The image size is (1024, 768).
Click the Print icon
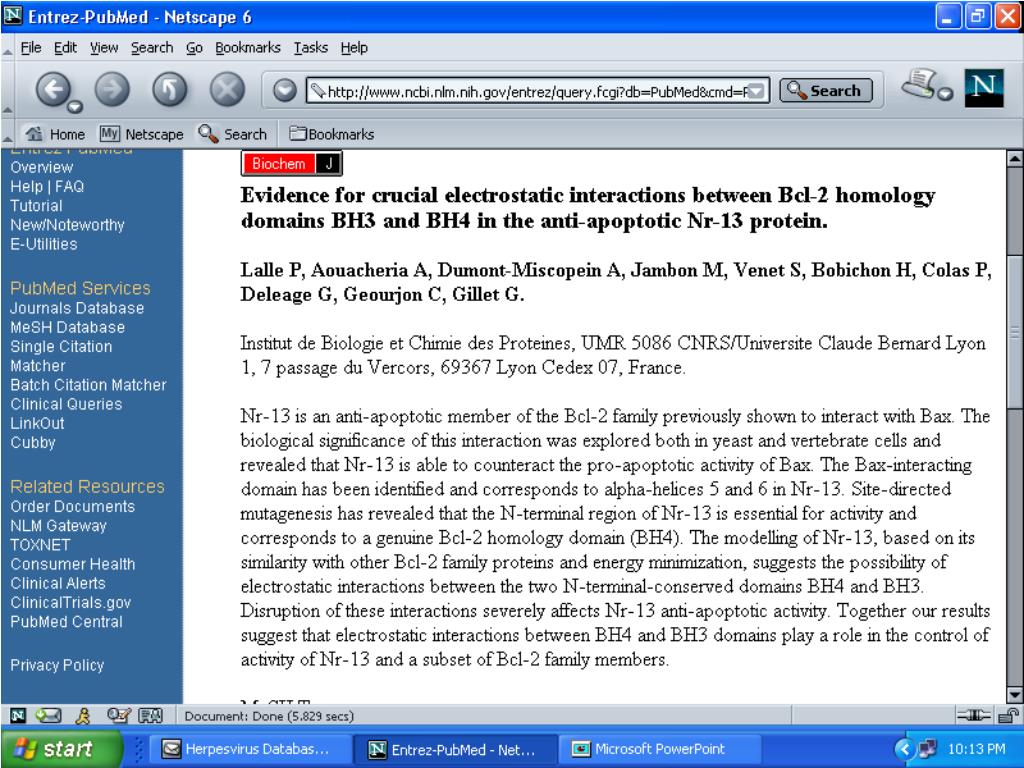(x=919, y=84)
